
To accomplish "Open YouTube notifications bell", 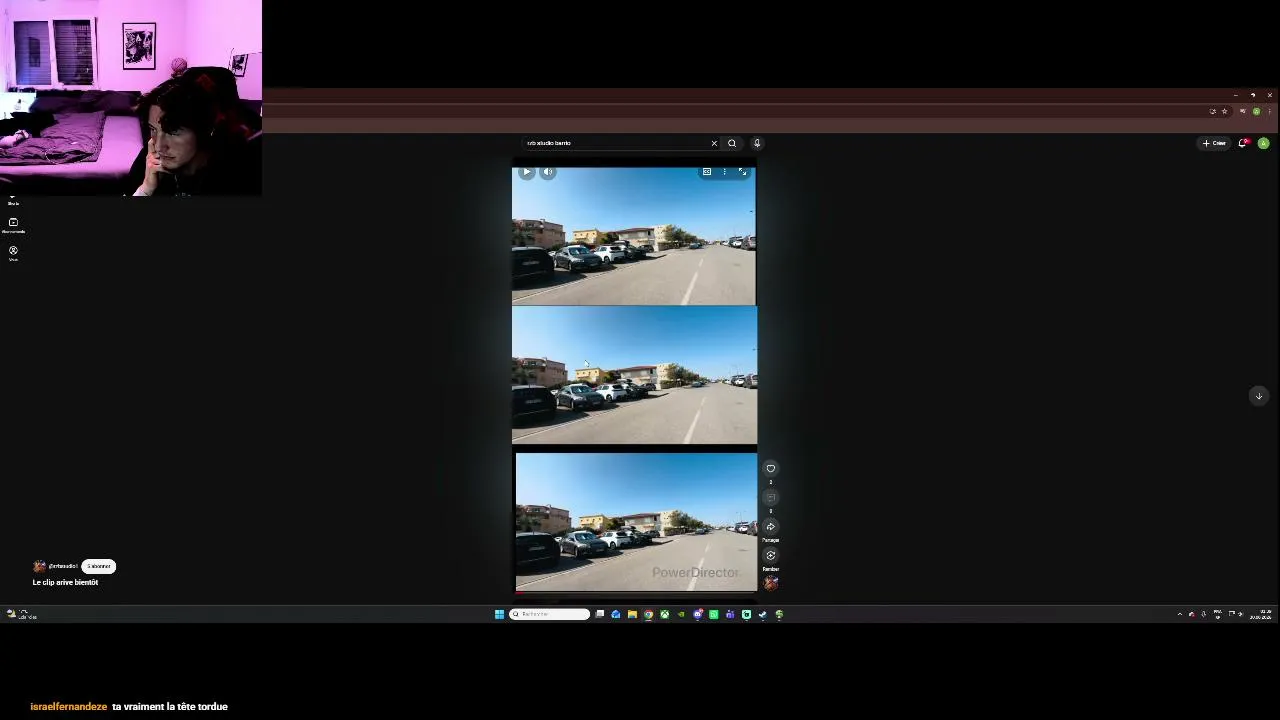I will (x=1242, y=144).
